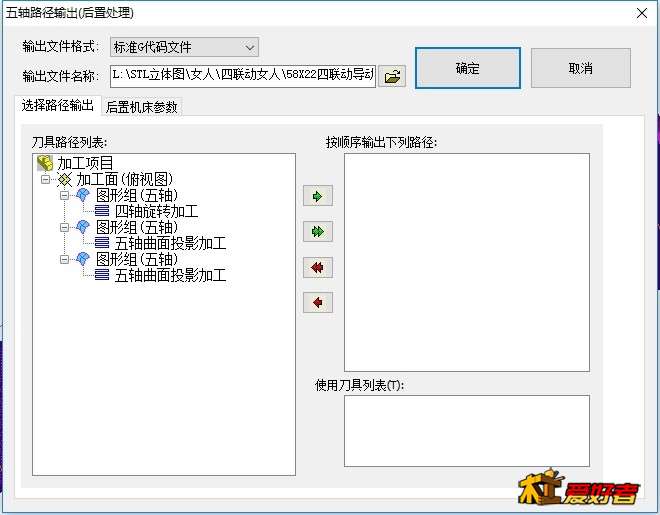Collapse the 加工面(俯视图) tree node
Screen dimensions: 660x515
(45, 180)
